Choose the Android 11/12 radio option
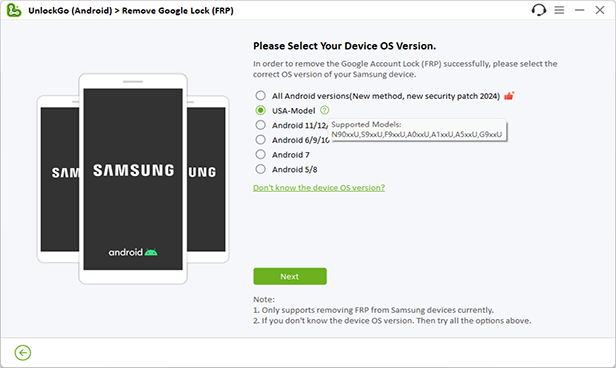Image resolution: width=616 pixels, height=368 pixels. 260,125
